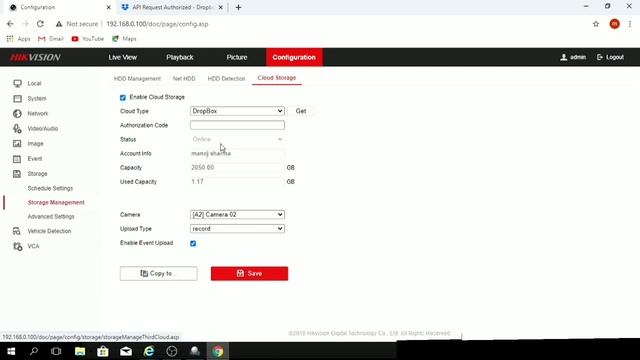Open the Configuration menu

tap(294, 57)
